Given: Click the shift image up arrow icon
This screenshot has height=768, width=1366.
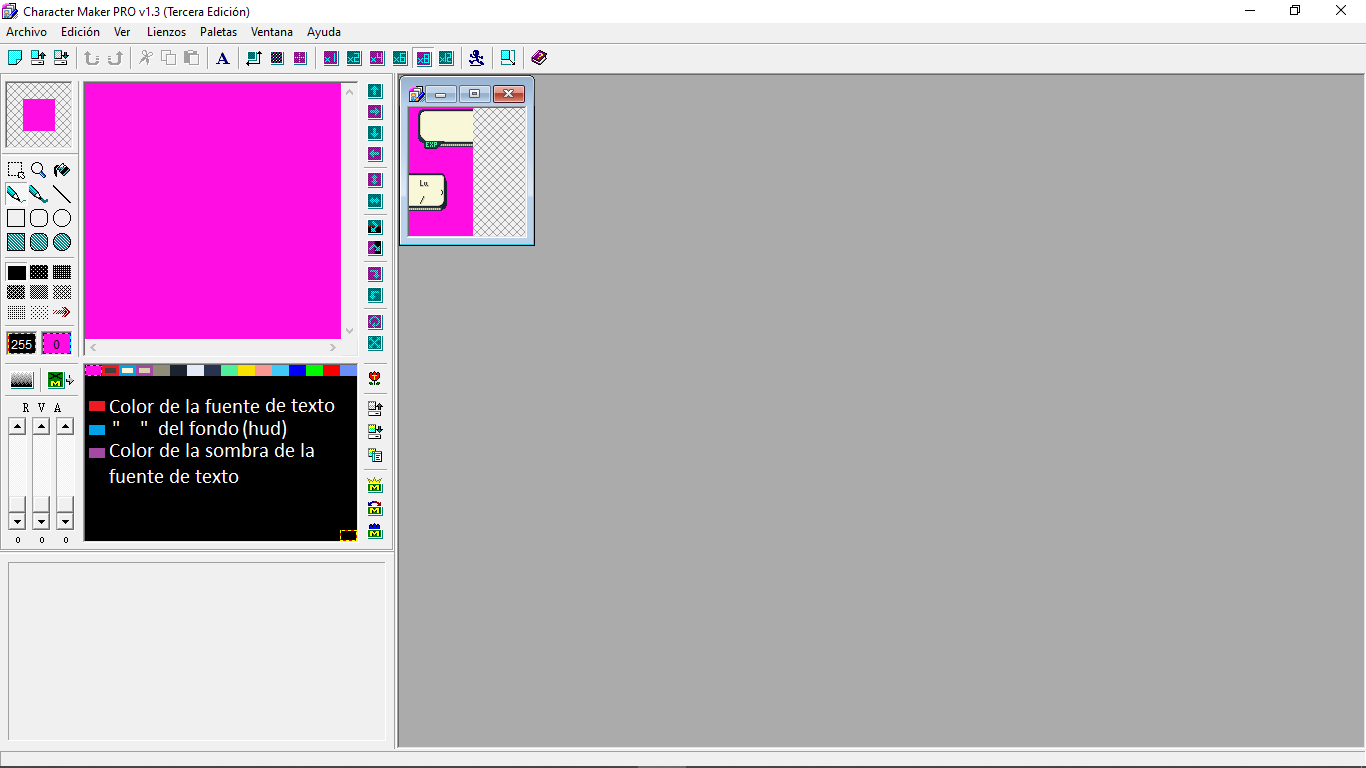Looking at the screenshot, I should (375, 91).
